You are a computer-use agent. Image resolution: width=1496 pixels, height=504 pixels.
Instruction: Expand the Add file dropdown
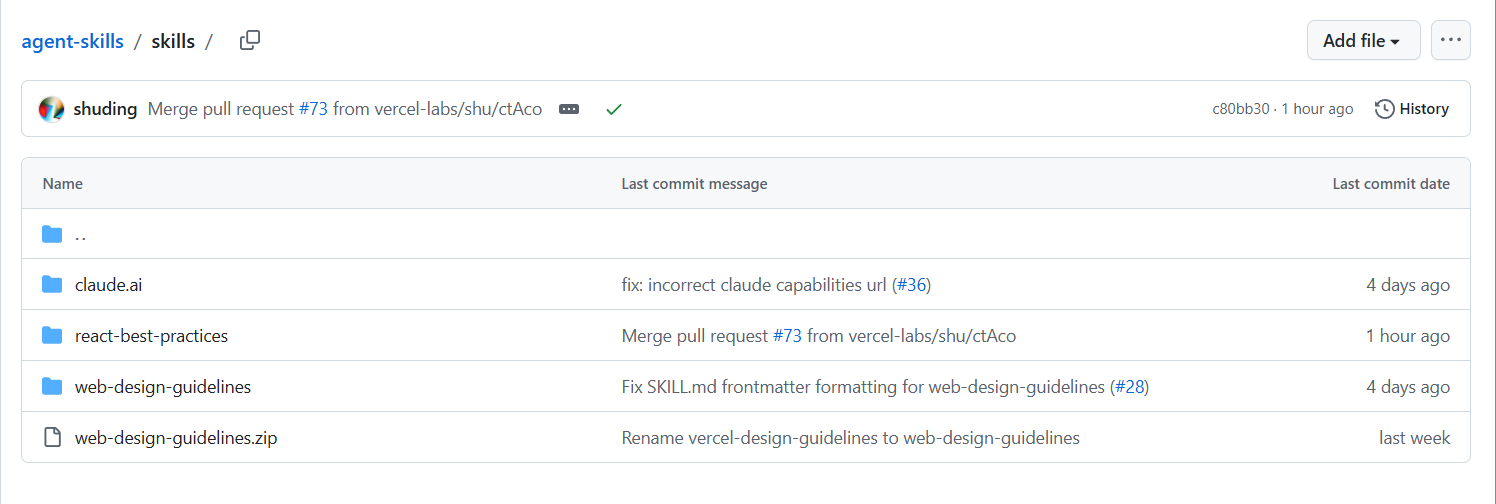point(1362,41)
